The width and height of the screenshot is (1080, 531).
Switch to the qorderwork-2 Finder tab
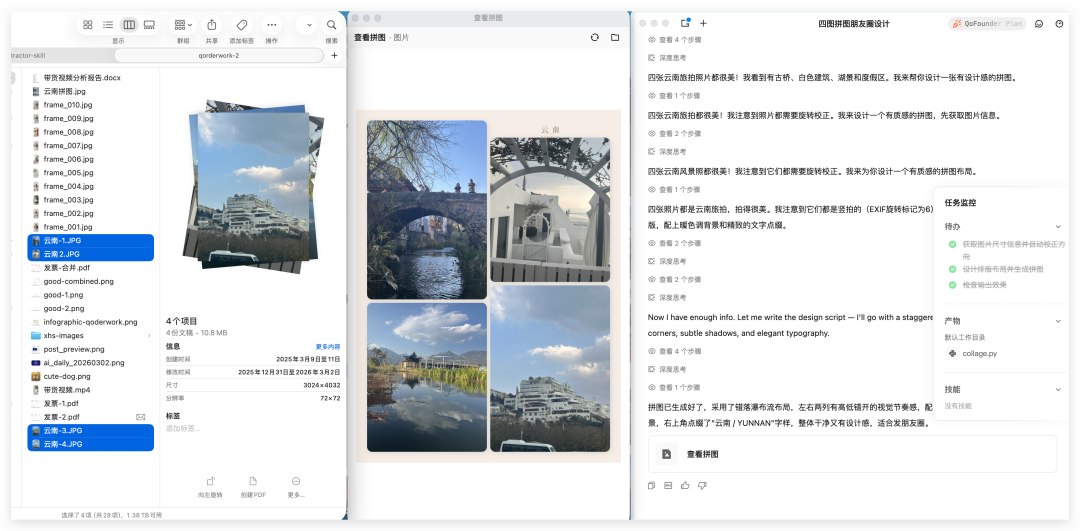pos(218,55)
